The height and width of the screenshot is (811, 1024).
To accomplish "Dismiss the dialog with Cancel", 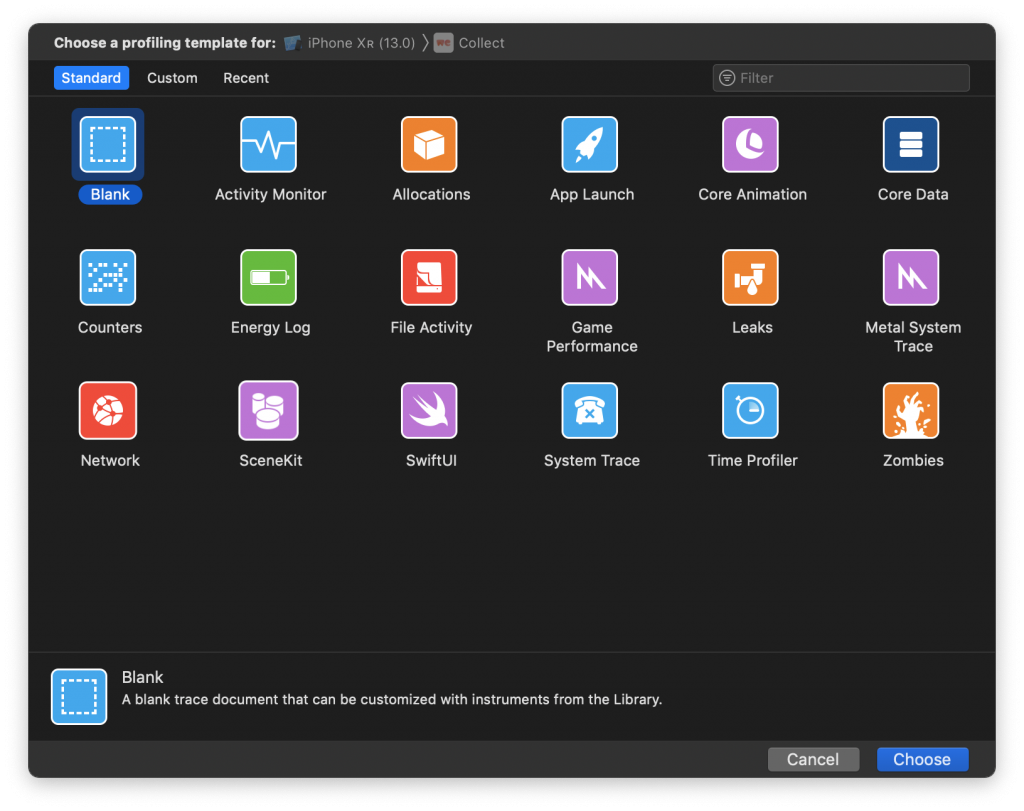I will pyautogui.click(x=813, y=759).
